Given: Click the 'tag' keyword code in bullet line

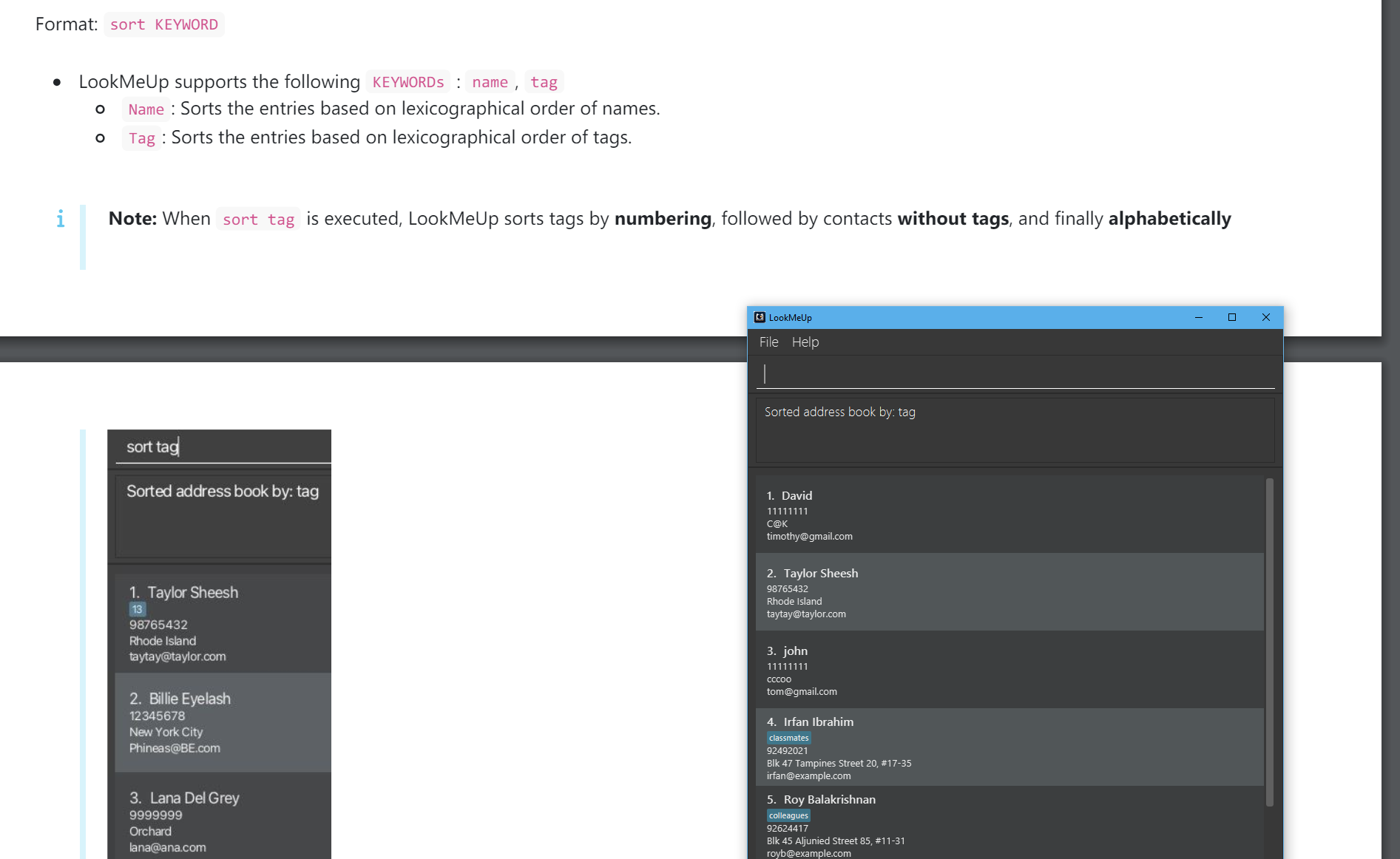Looking at the screenshot, I should (x=544, y=82).
